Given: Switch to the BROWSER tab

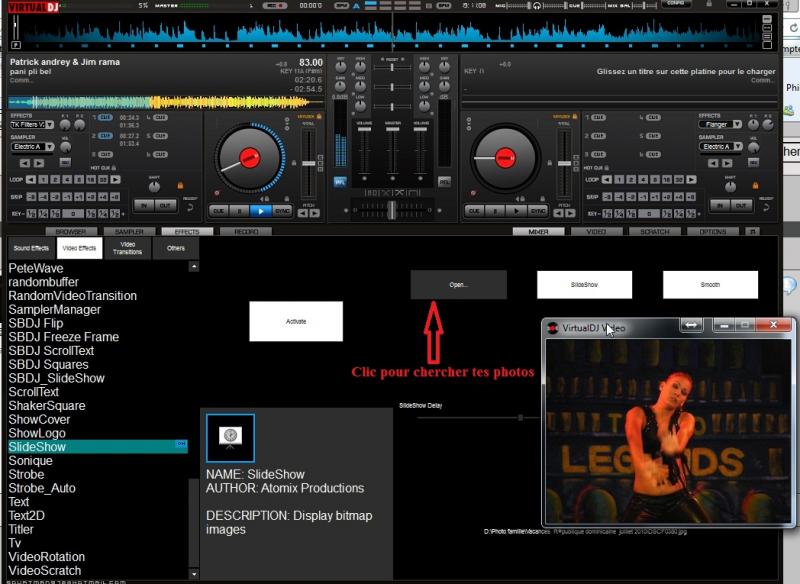Looking at the screenshot, I should (71, 232).
